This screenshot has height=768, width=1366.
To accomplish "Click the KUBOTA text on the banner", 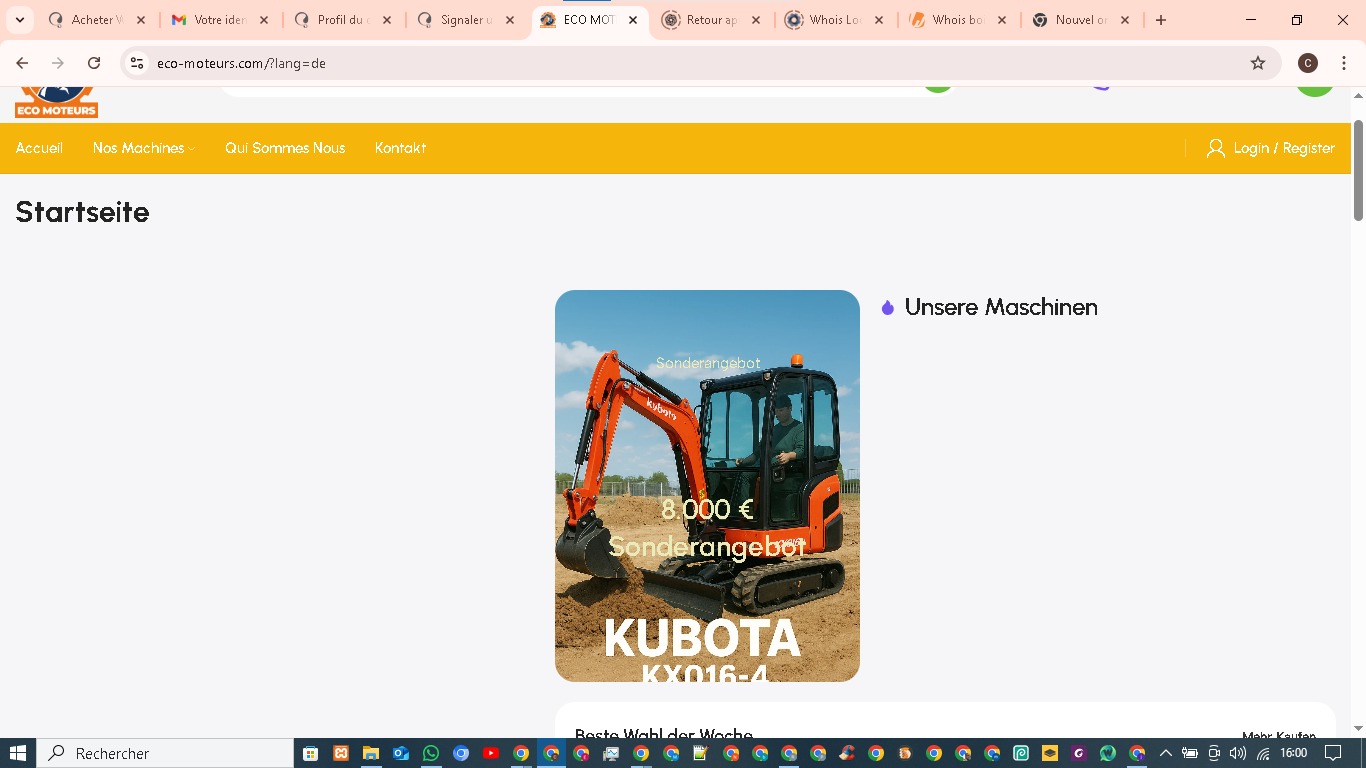I will pos(702,638).
